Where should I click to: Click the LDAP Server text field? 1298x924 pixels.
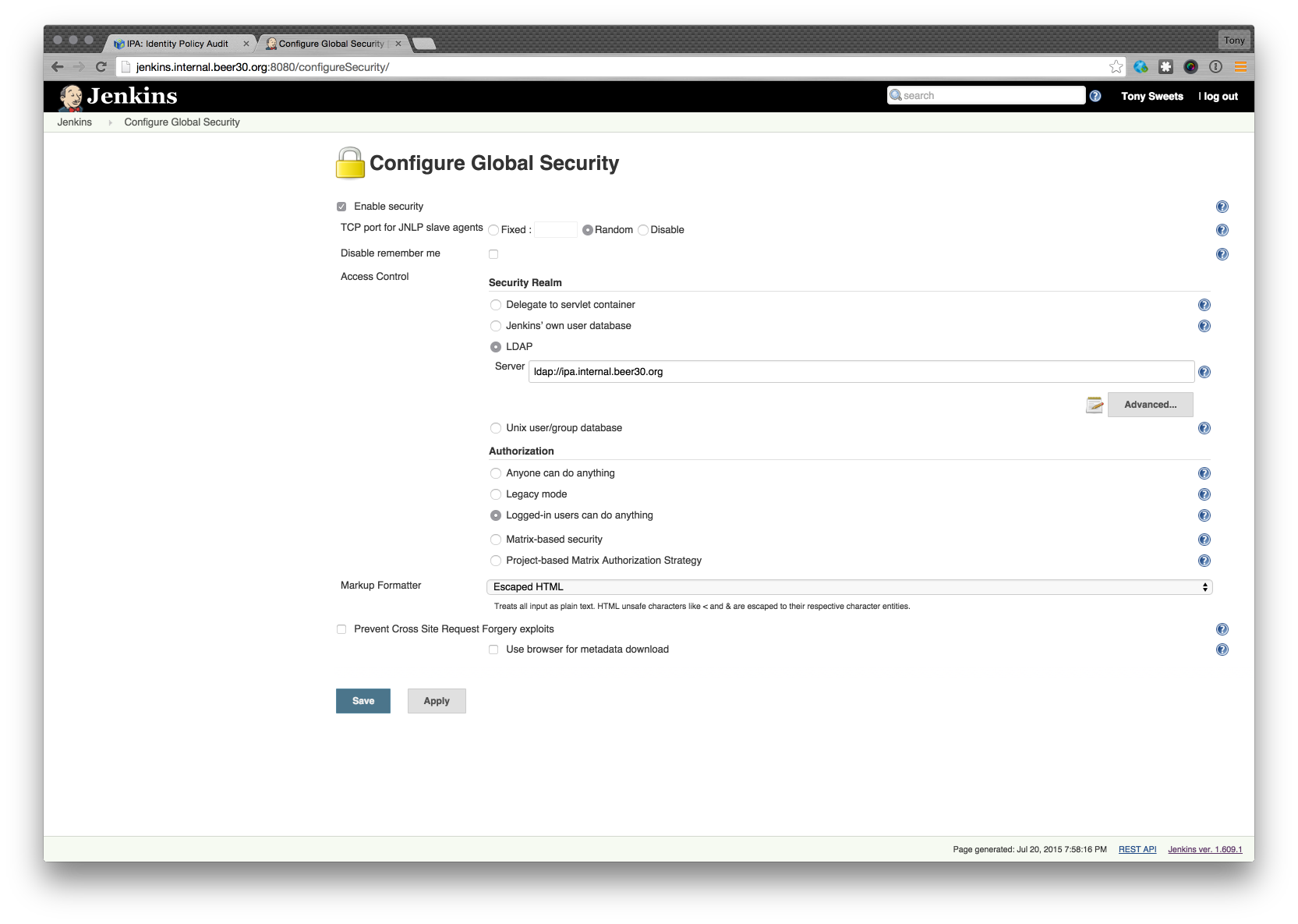(861, 372)
